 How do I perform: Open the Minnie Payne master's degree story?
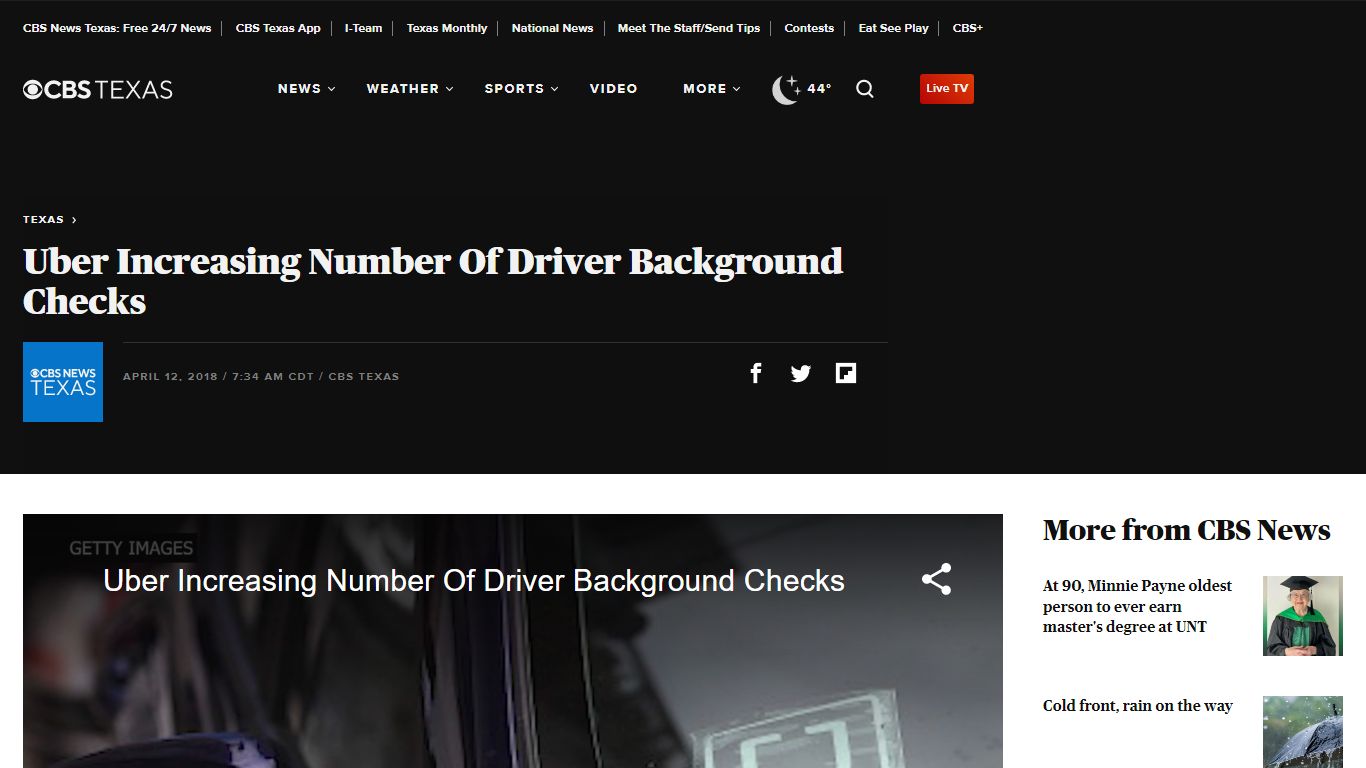point(1138,606)
